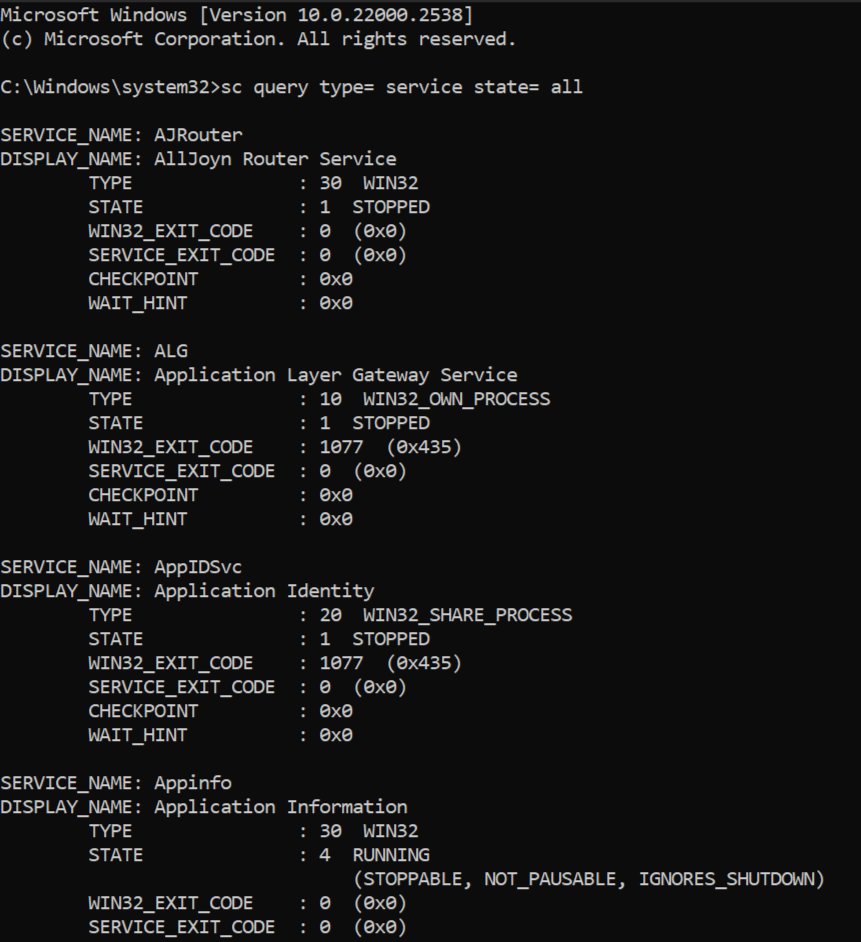This screenshot has width=861, height=942.
Task: Click the Appinfo service name
Action: pyautogui.click(x=192, y=783)
